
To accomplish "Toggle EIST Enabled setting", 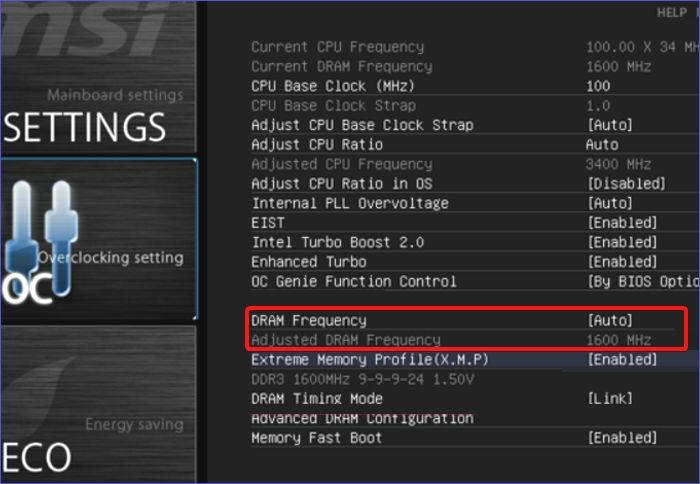I will pyautogui.click(x=622, y=223).
